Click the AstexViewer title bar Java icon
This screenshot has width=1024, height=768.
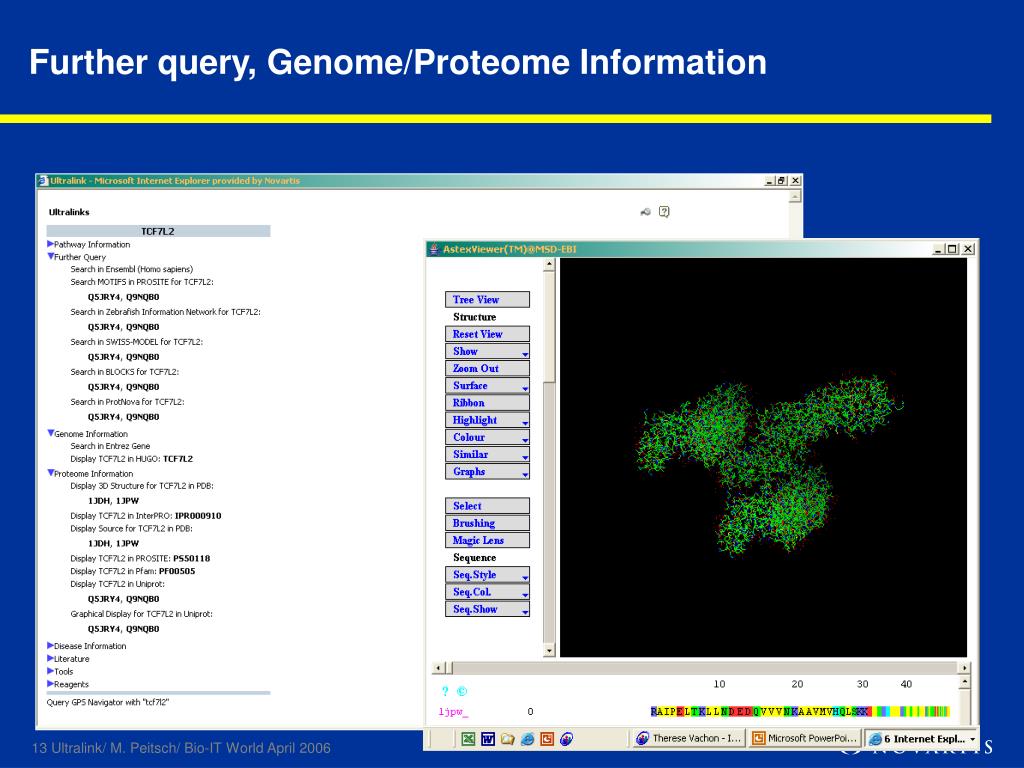[433, 249]
